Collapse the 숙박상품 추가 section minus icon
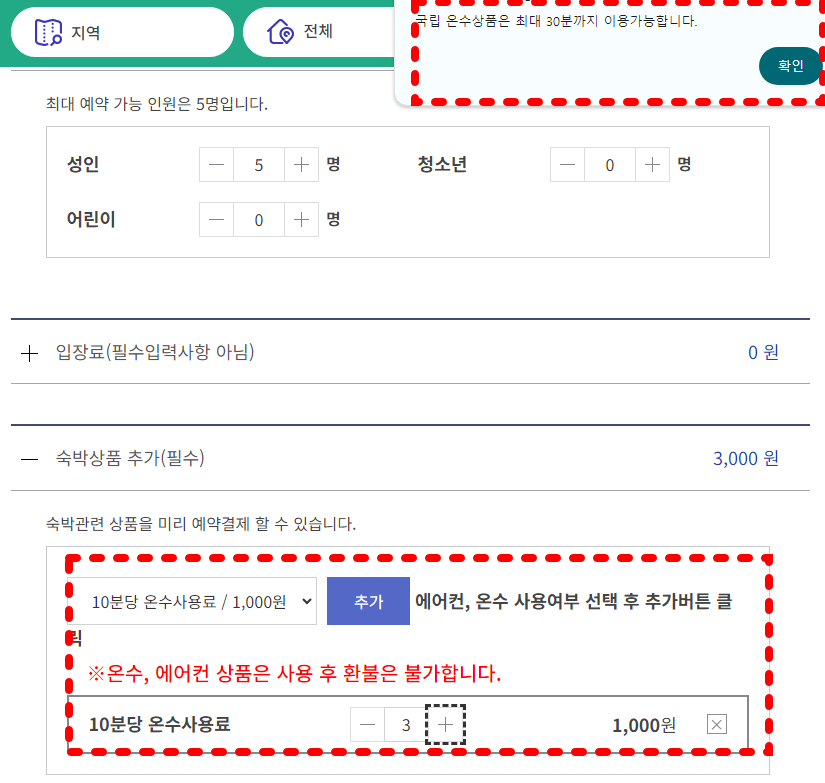Viewport: 825px width, 783px height. 29,459
